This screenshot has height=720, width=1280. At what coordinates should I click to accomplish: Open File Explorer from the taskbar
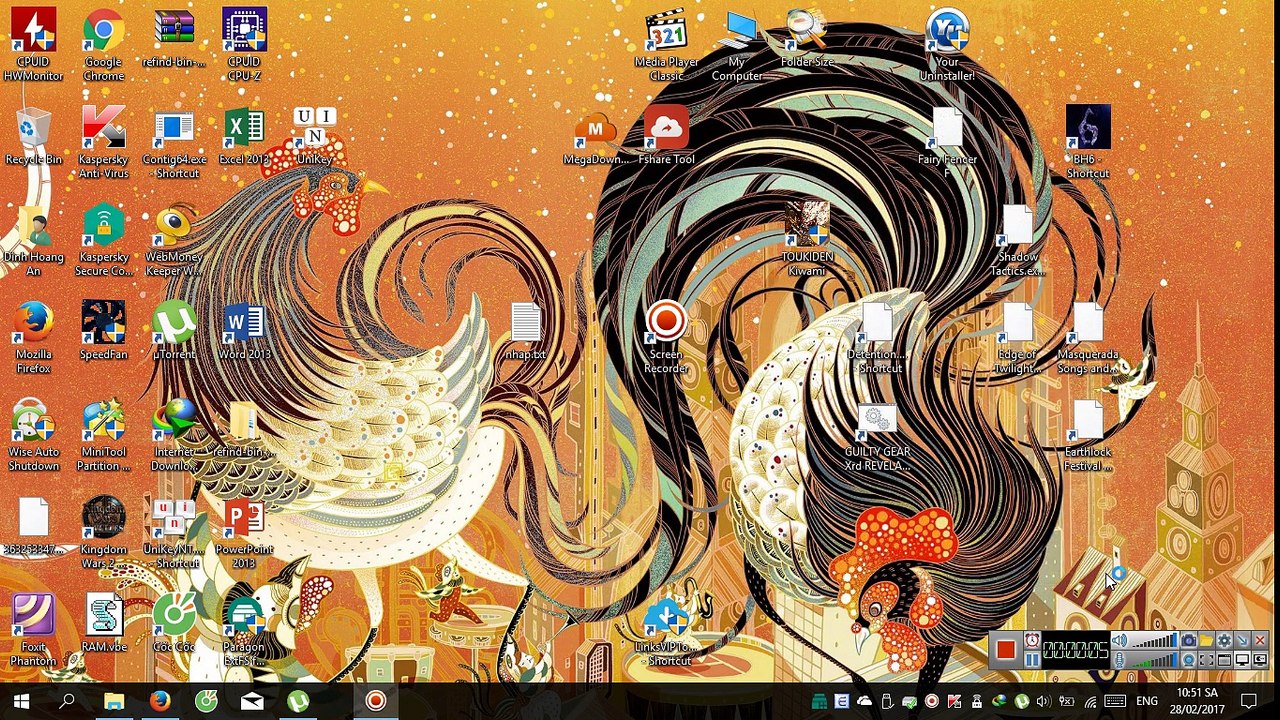point(114,701)
